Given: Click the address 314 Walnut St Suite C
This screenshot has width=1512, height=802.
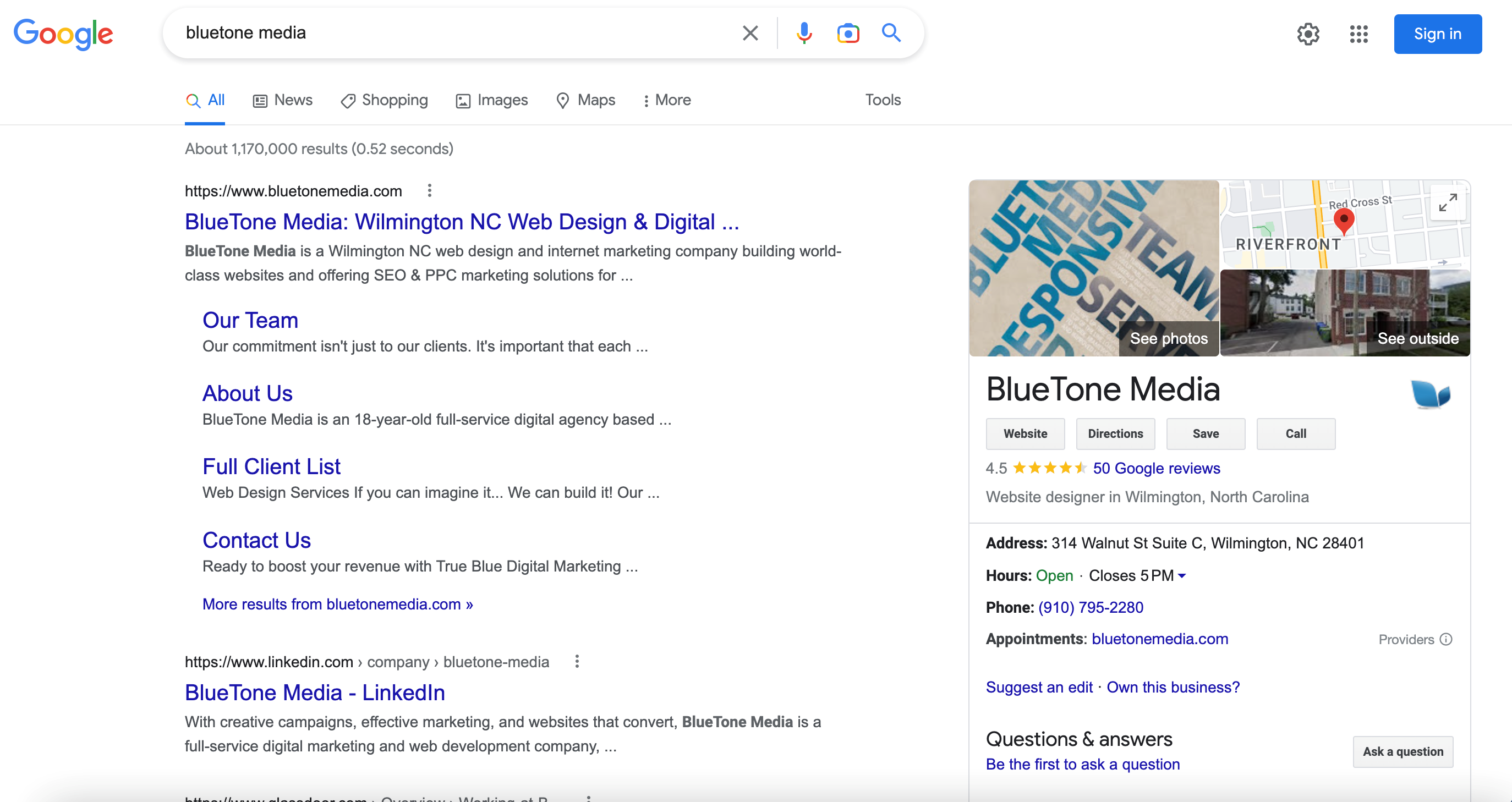Looking at the screenshot, I should click(x=1207, y=543).
